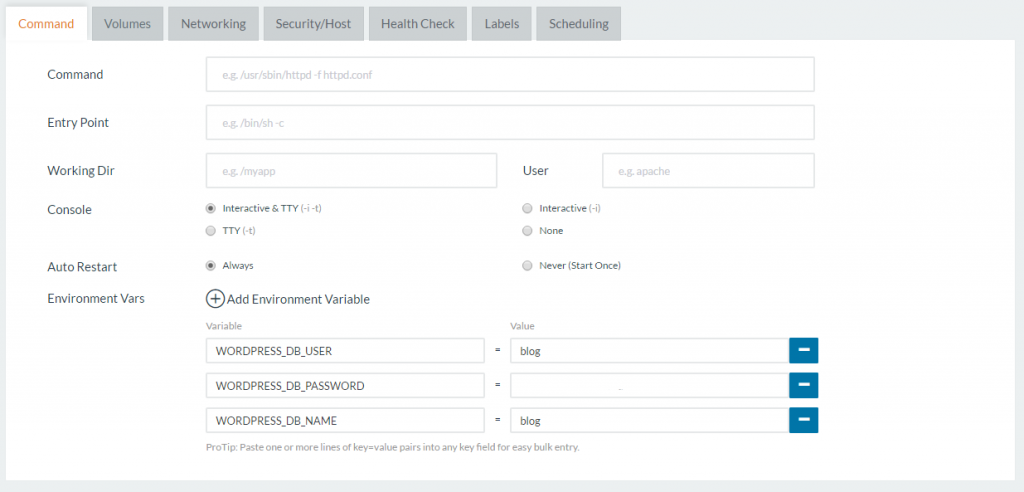The height and width of the screenshot is (492, 1024).
Task: Go to the Security/Host tab
Action: tap(314, 24)
